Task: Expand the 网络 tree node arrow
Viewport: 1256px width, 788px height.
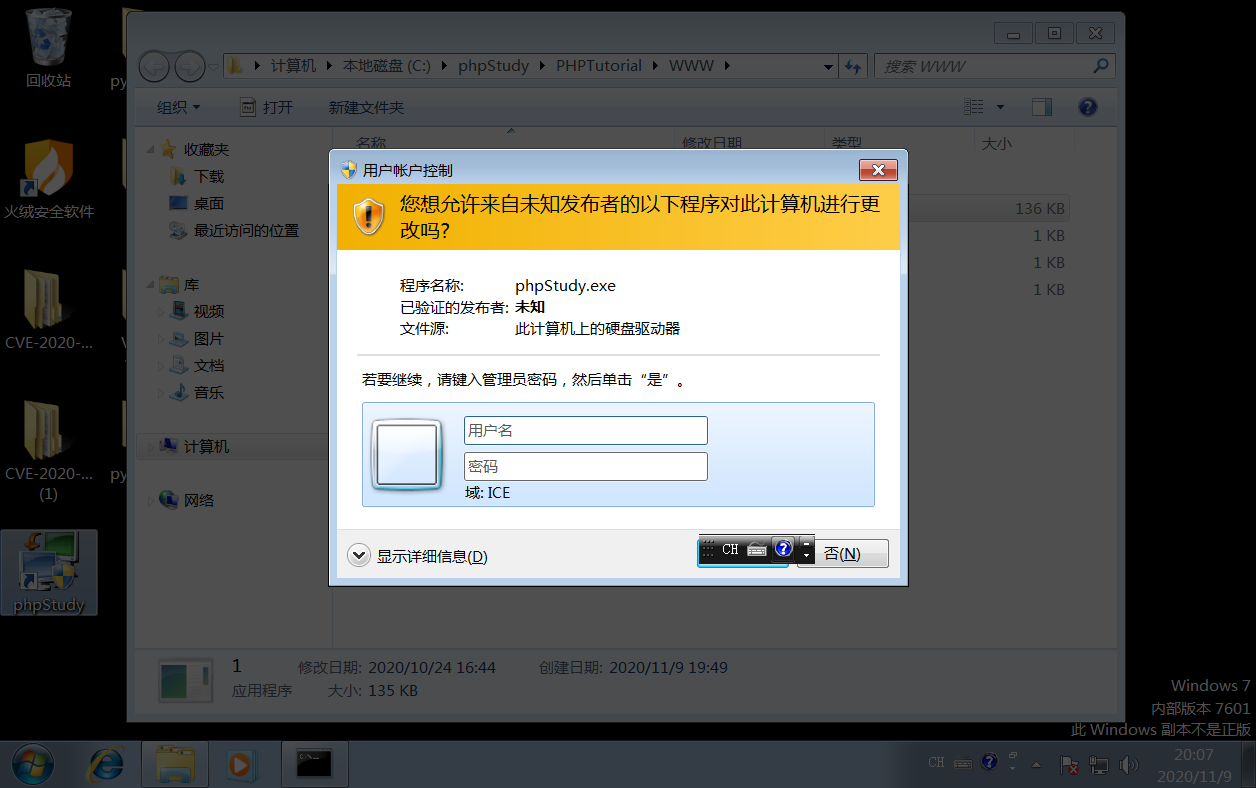Action: pos(151,501)
